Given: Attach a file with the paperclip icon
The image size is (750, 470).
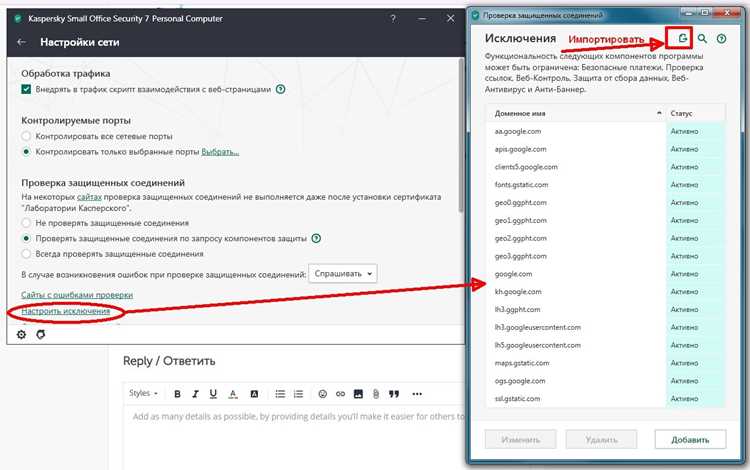Looking at the screenshot, I should click(376, 394).
